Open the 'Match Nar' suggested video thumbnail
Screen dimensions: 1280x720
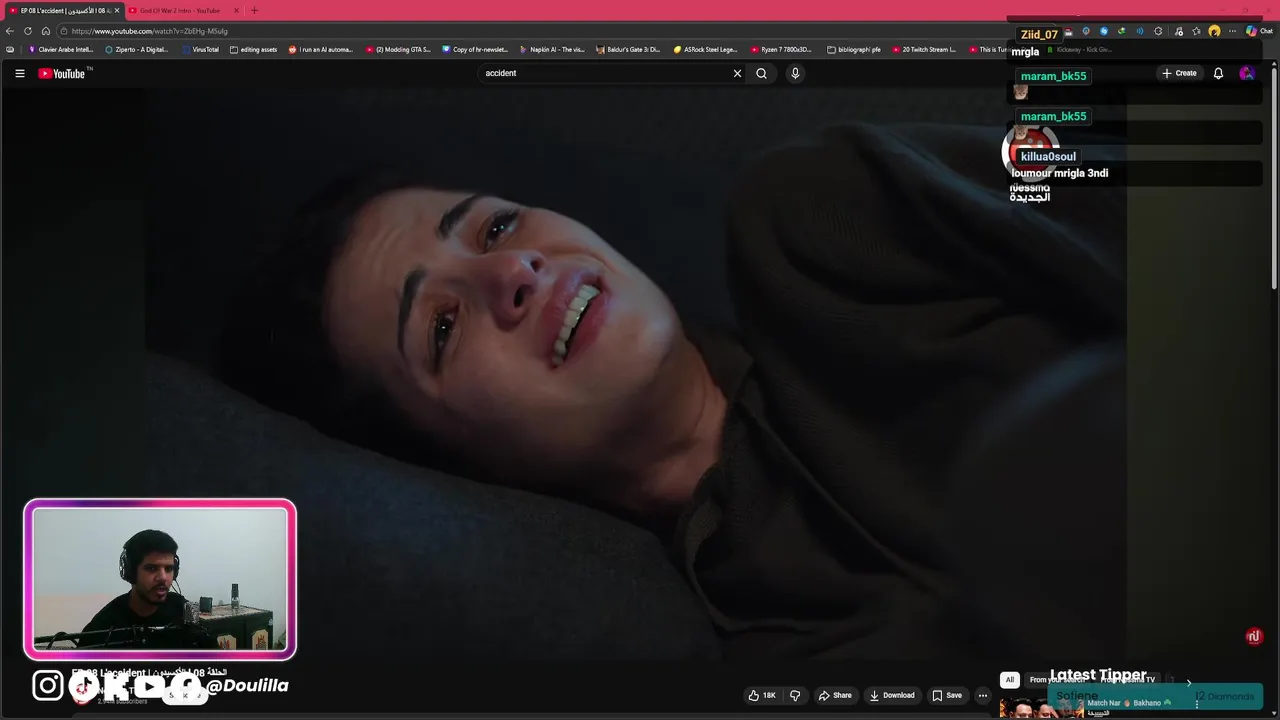1041,708
